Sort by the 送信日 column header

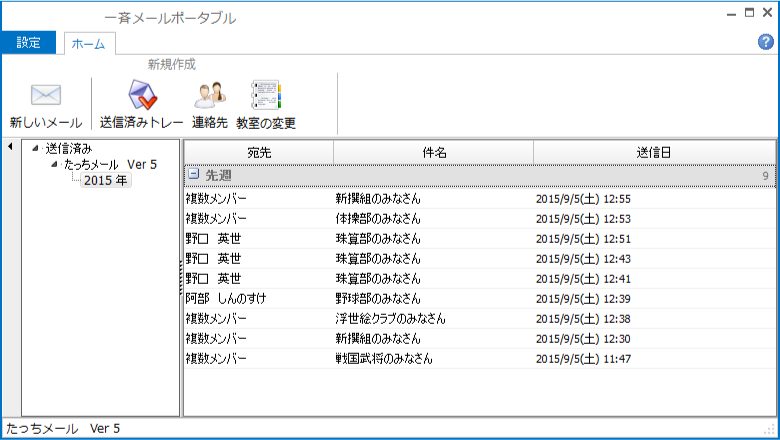click(x=654, y=152)
